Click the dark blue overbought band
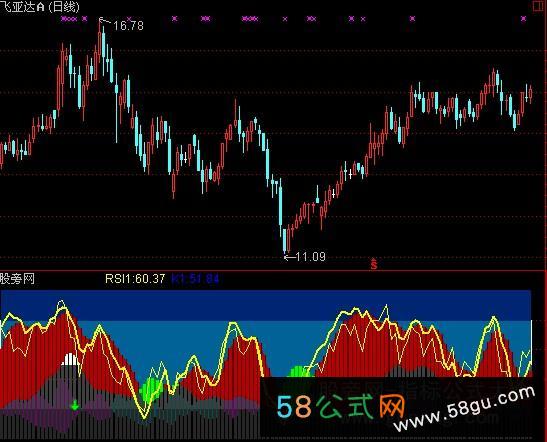The width and height of the screenshot is (547, 442). pyautogui.click(x=266, y=305)
